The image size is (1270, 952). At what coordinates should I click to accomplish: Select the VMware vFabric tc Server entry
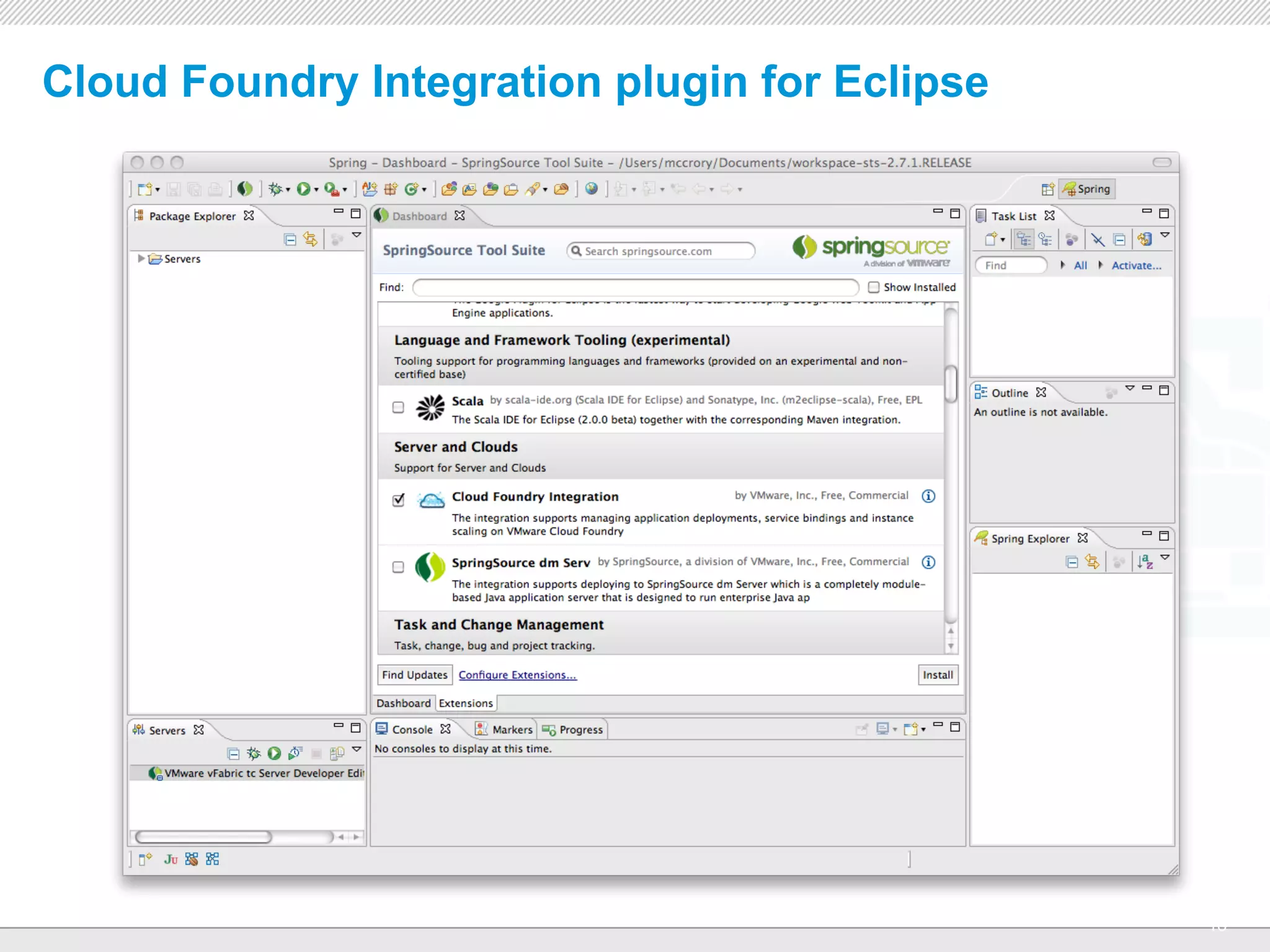(256, 773)
